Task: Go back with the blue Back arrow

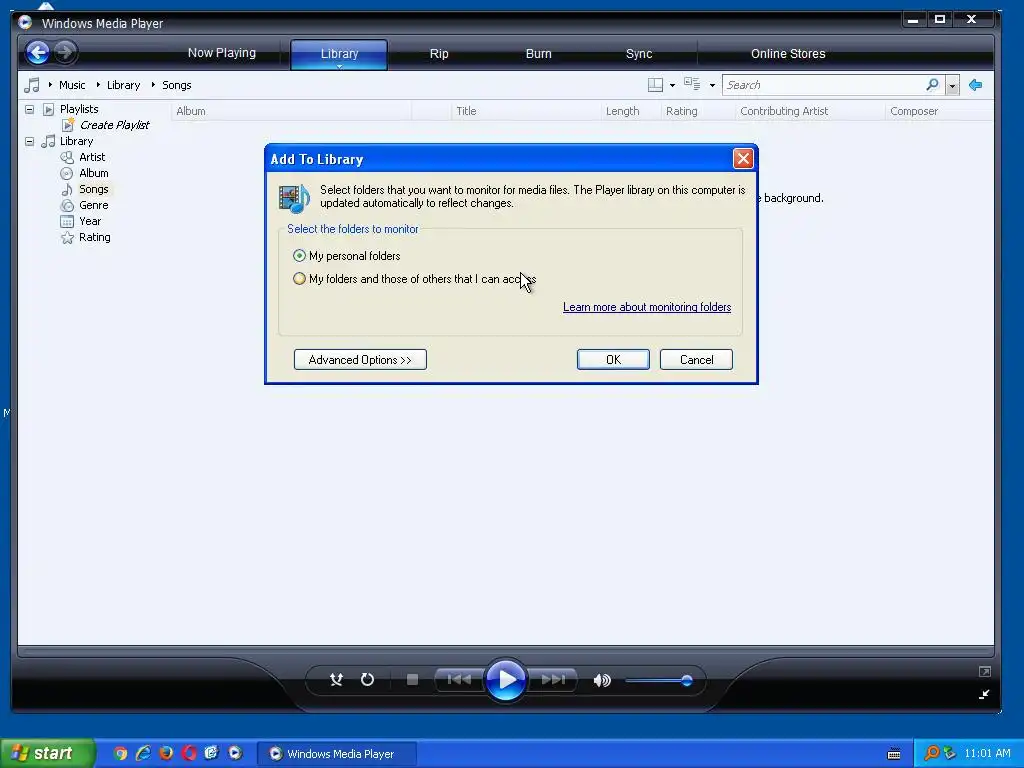Action: pos(38,52)
